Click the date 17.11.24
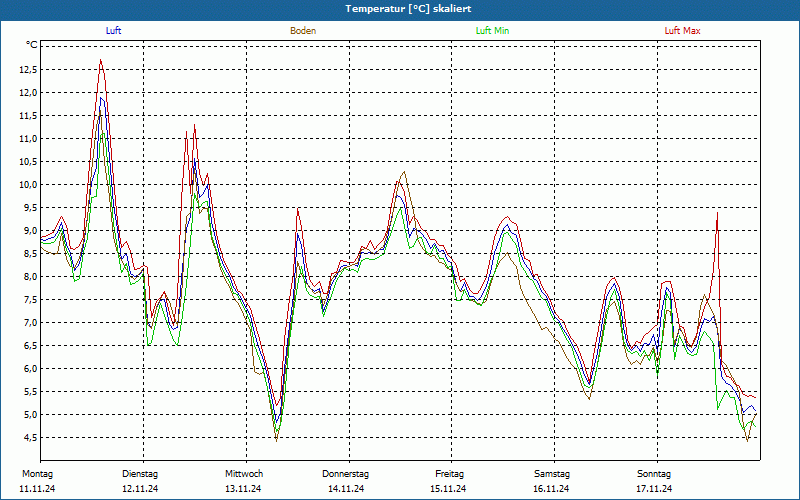The width and height of the screenshot is (800, 500). click(654, 489)
